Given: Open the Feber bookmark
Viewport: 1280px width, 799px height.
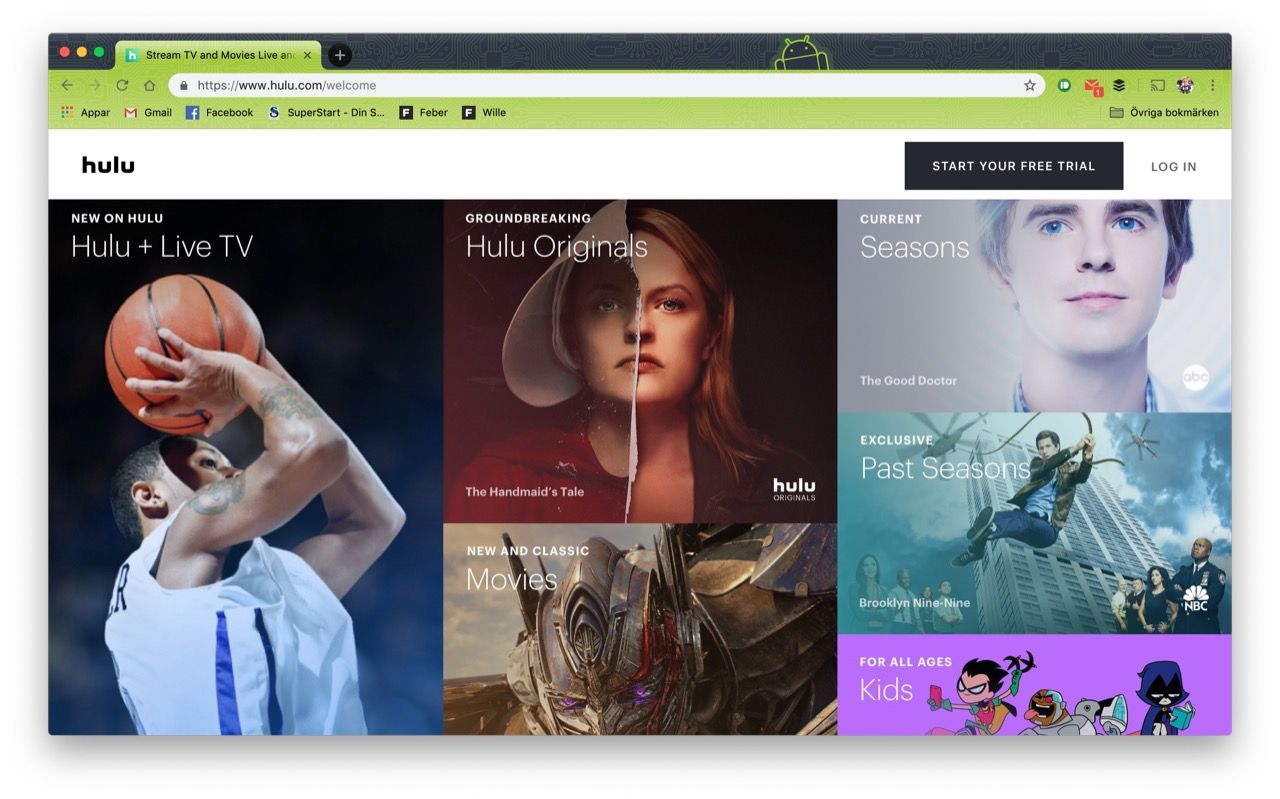Looking at the screenshot, I should (424, 113).
